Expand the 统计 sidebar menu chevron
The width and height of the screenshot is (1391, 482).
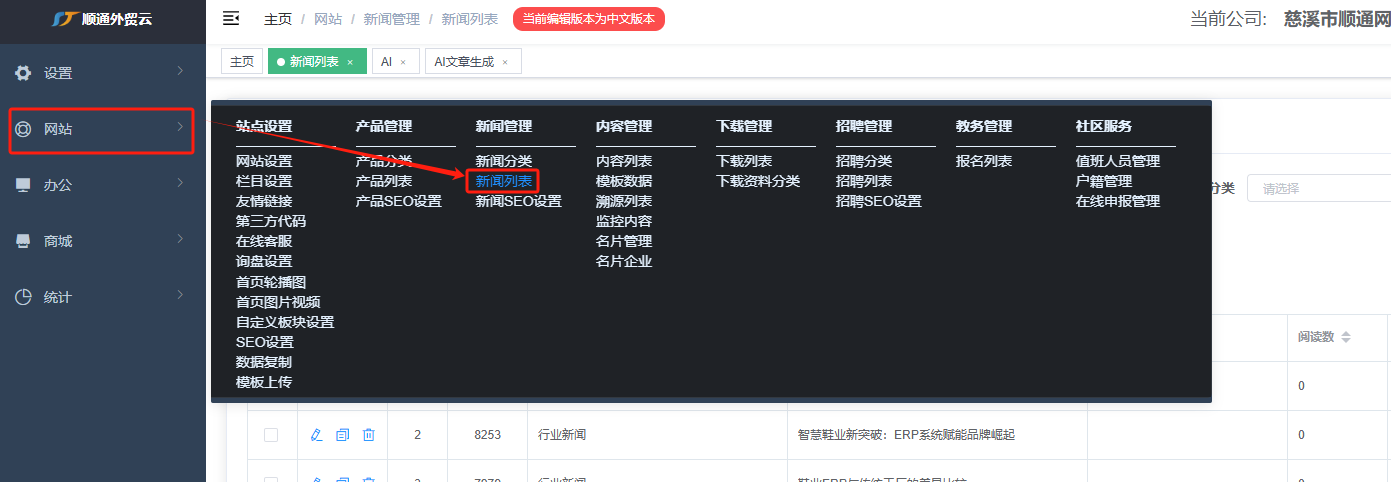point(180,295)
